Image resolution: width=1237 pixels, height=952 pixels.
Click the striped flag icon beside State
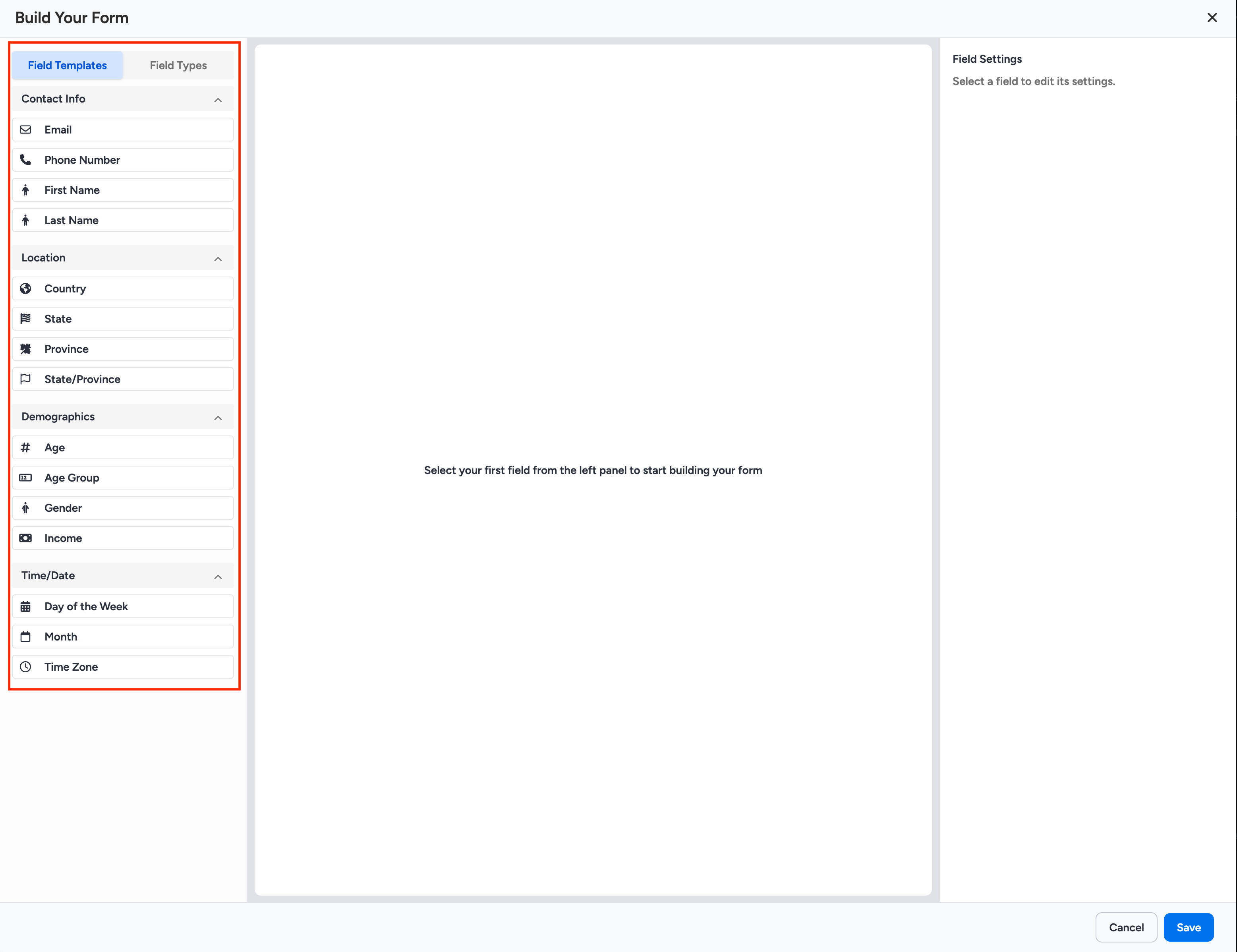coord(25,319)
